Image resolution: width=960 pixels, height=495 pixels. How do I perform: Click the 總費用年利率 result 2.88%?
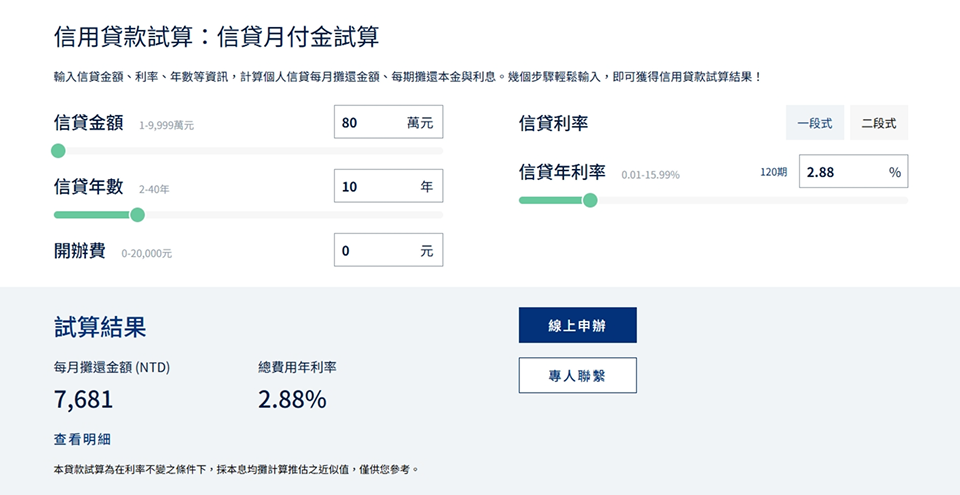(292, 400)
